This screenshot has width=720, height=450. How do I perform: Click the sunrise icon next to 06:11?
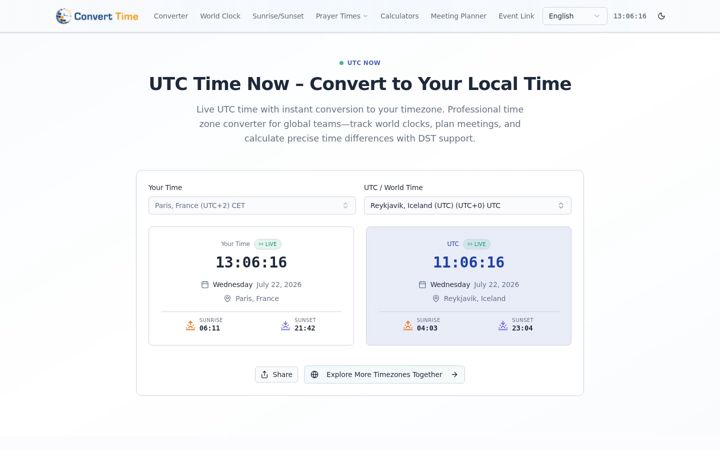pos(191,325)
